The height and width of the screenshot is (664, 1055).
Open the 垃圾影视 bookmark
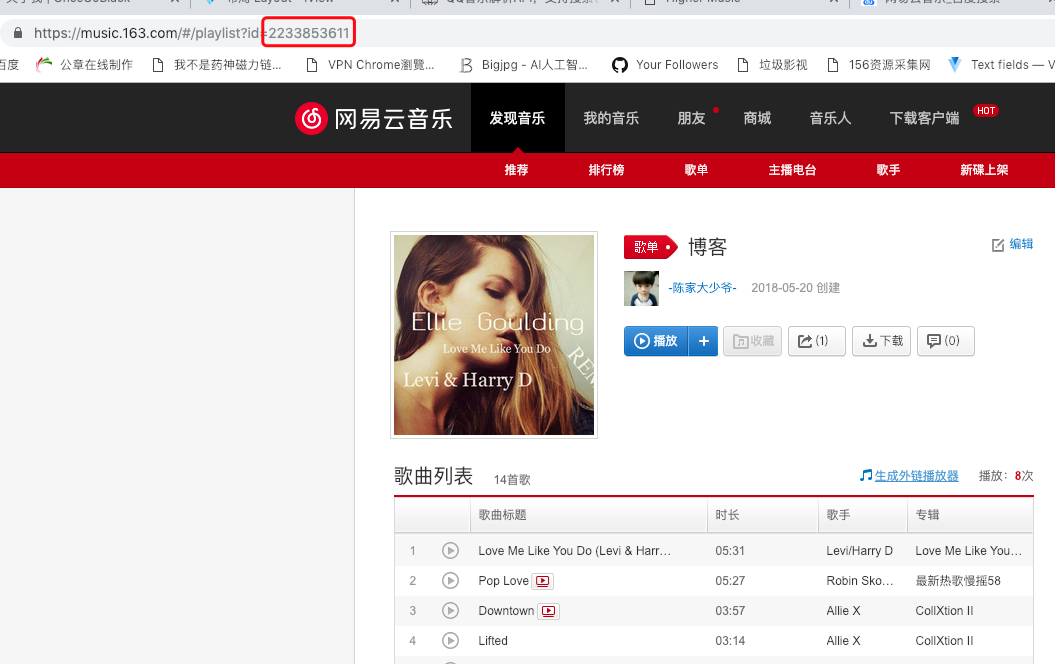click(x=772, y=65)
